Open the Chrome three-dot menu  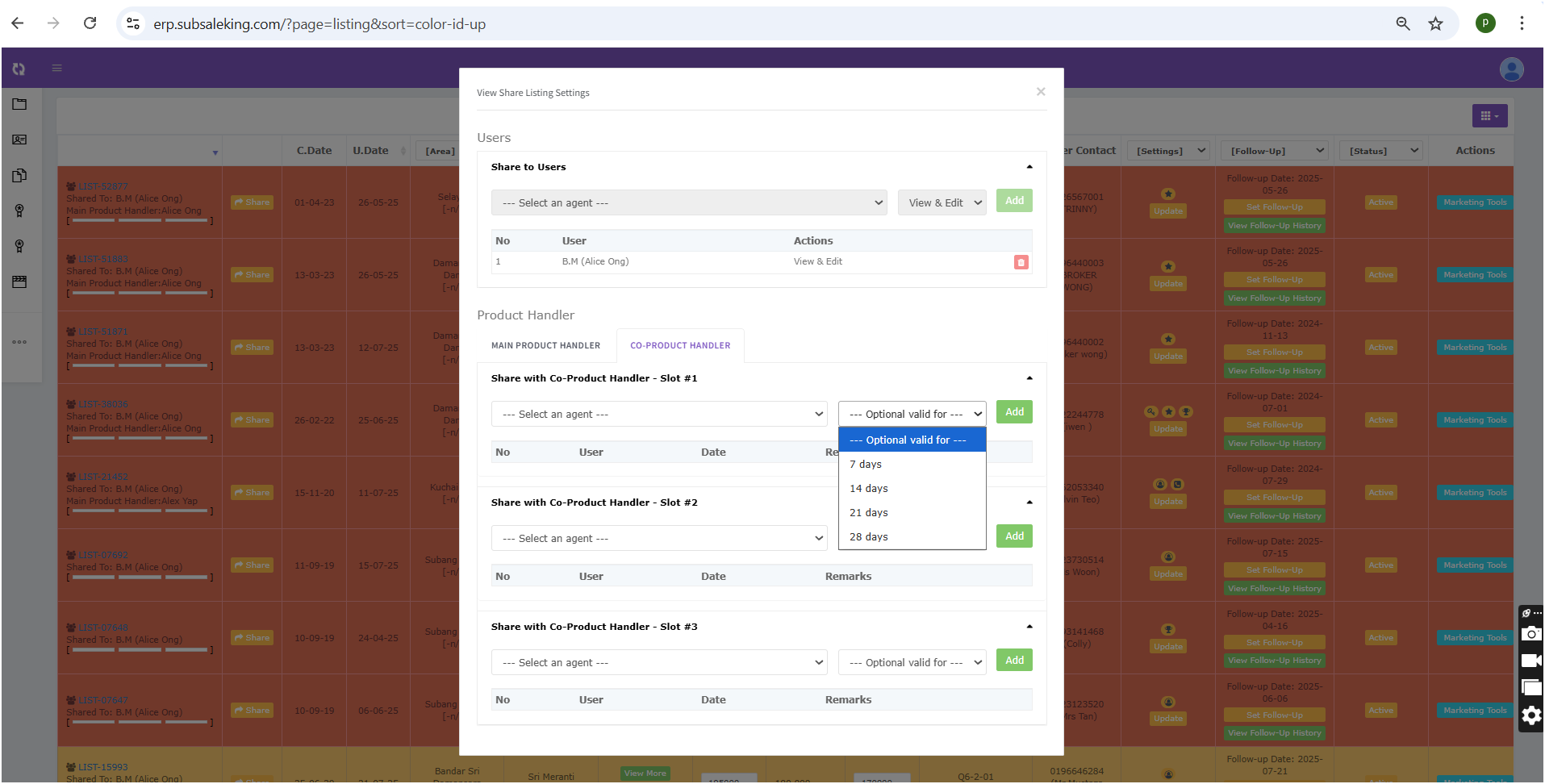pyautogui.click(x=1522, y=23)
